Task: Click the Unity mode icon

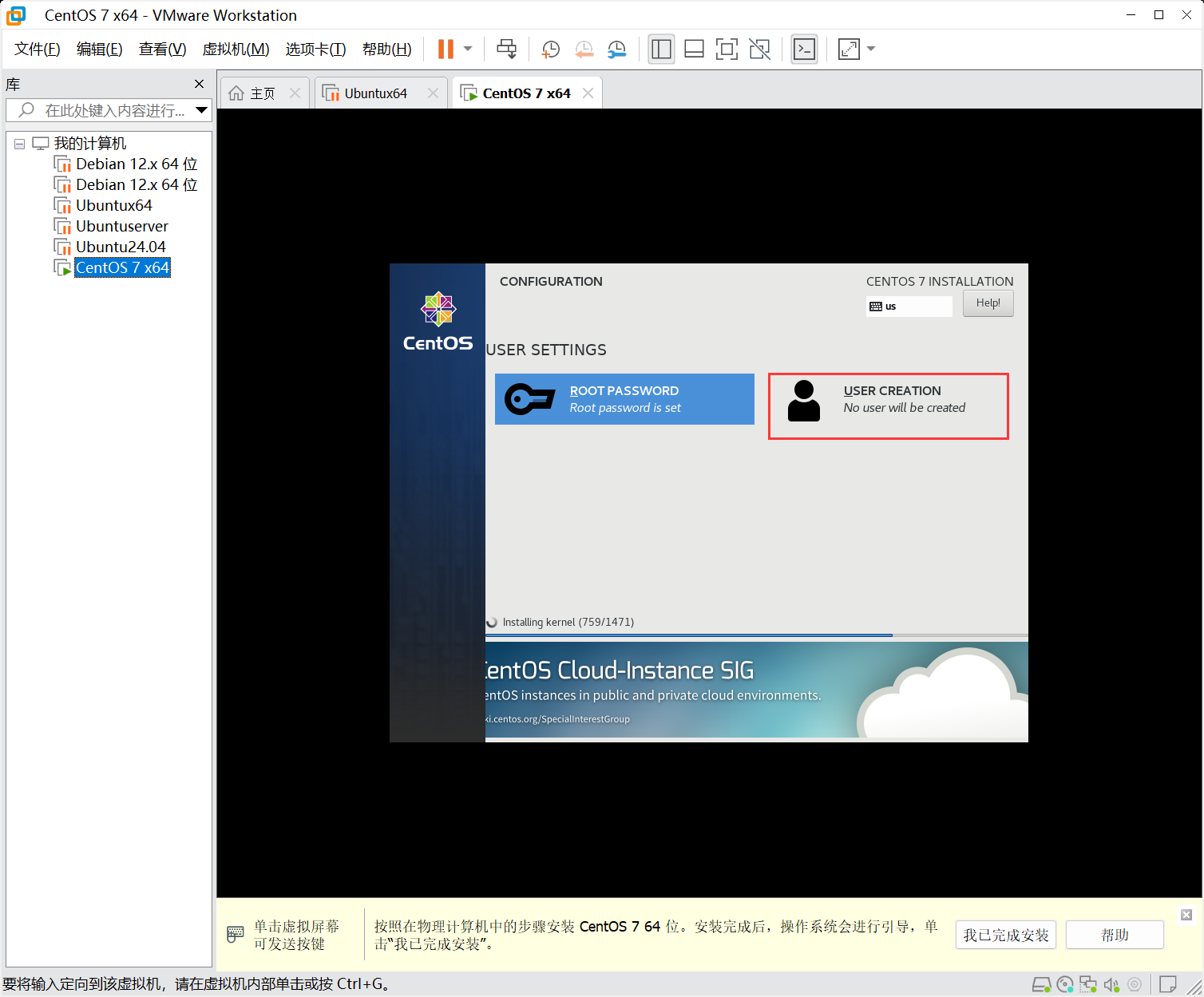Action: 759,49
